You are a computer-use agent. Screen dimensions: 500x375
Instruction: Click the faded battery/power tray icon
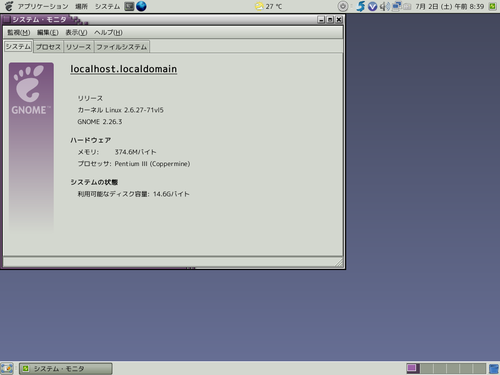tap(407, 6)
